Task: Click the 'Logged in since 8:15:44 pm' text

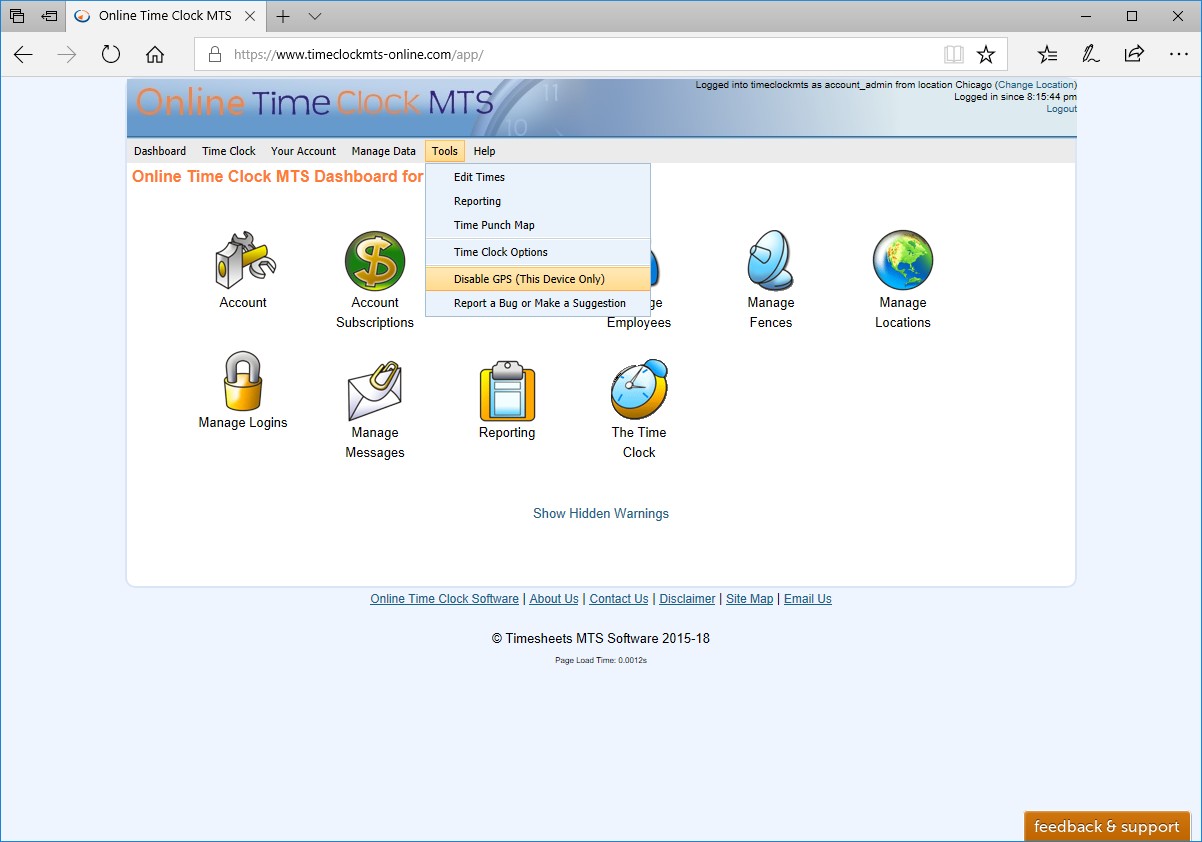Action: click(x=1015, y=97)
